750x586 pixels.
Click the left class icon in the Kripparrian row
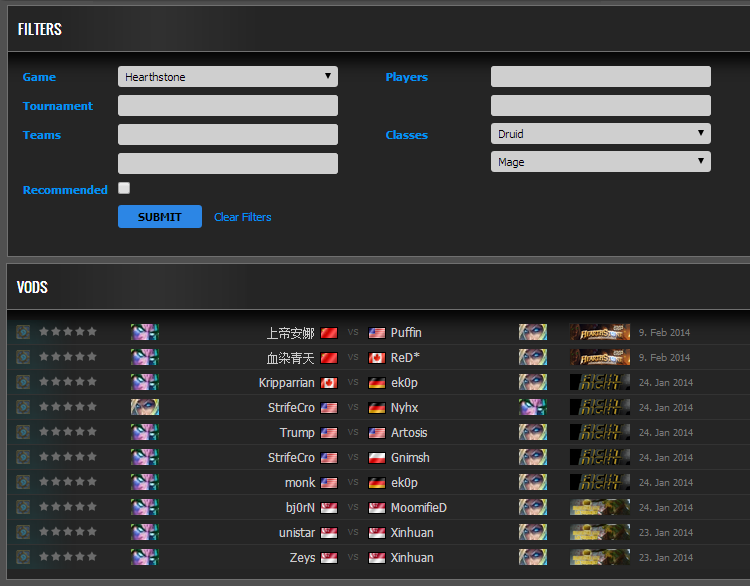tap(144, 382)
